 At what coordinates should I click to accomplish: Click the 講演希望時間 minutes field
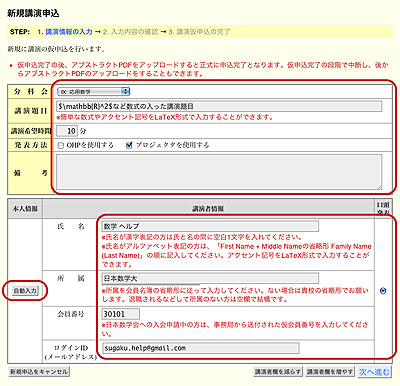[67, 131]
